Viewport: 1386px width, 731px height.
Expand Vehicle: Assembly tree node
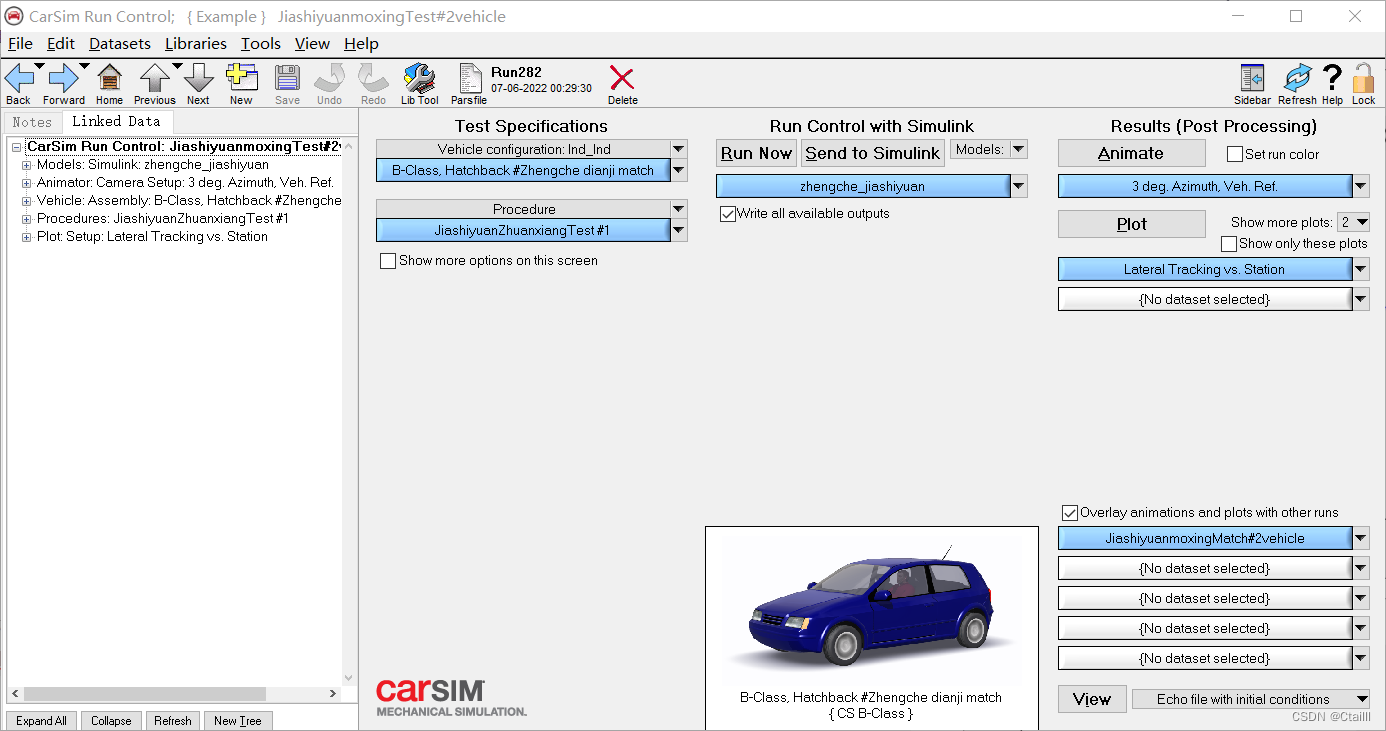tap(27, 201)
